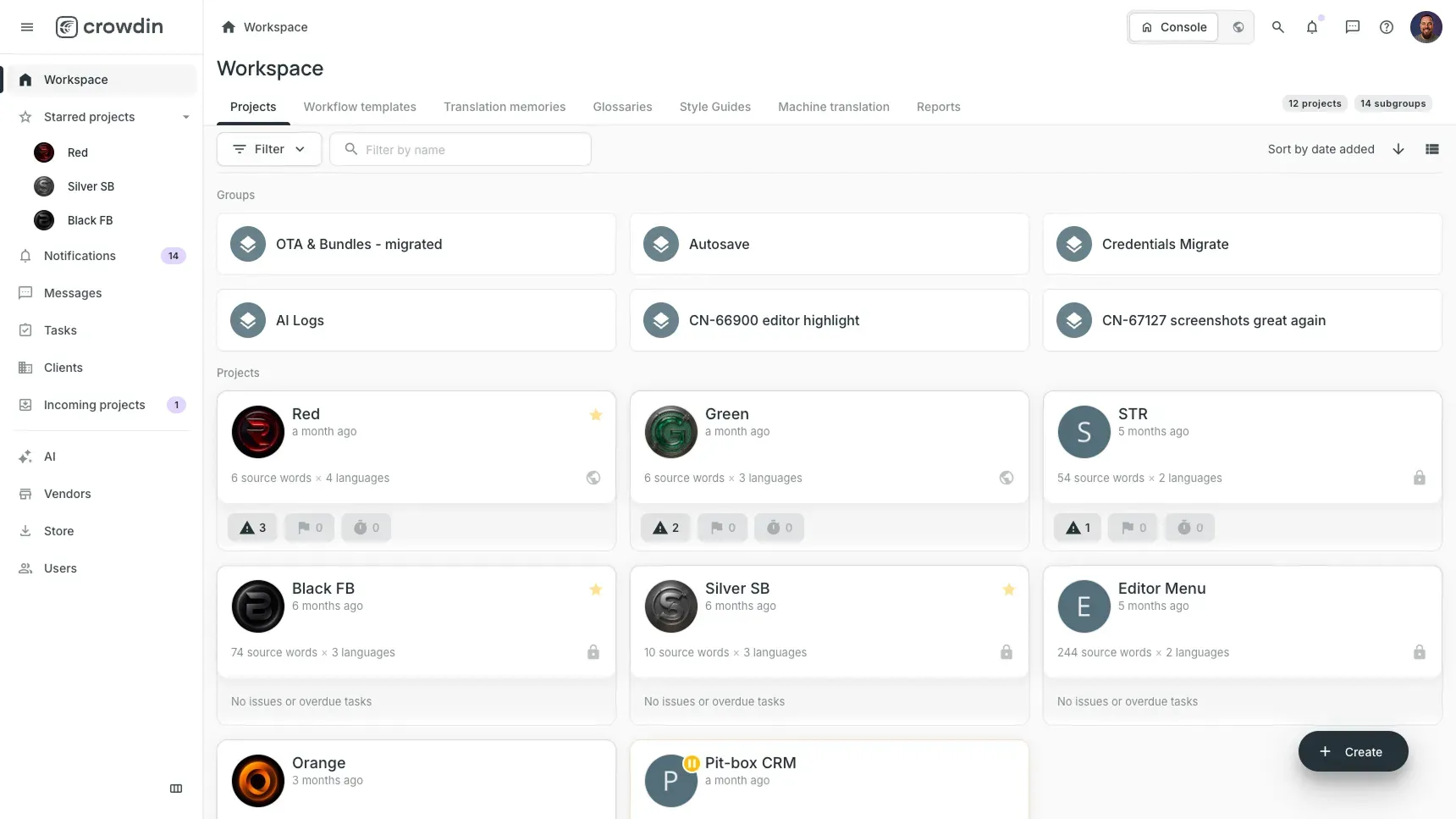Open the Glossaries tab
This screenshot has width=1456, height=819.
[x=622, y=107]
